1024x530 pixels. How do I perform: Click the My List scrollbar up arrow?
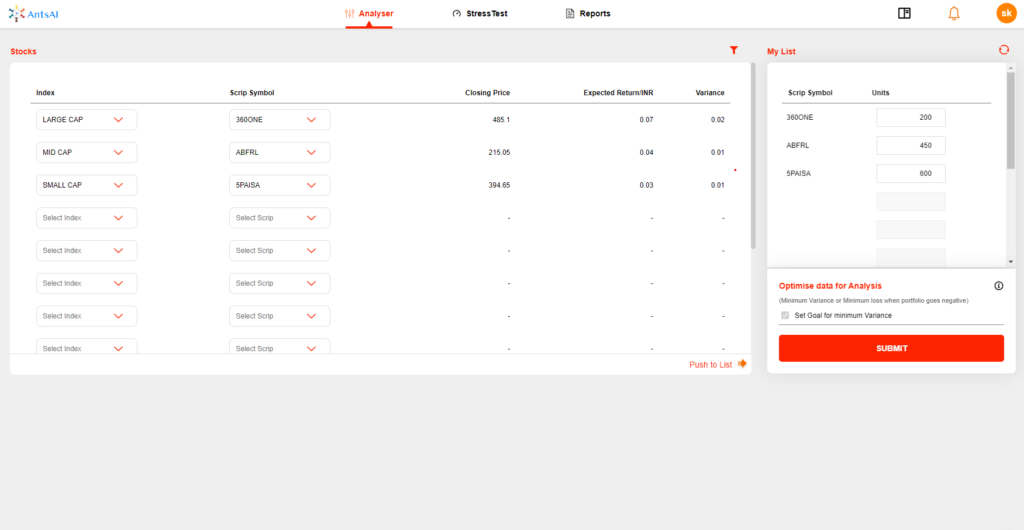point(1011,67)
